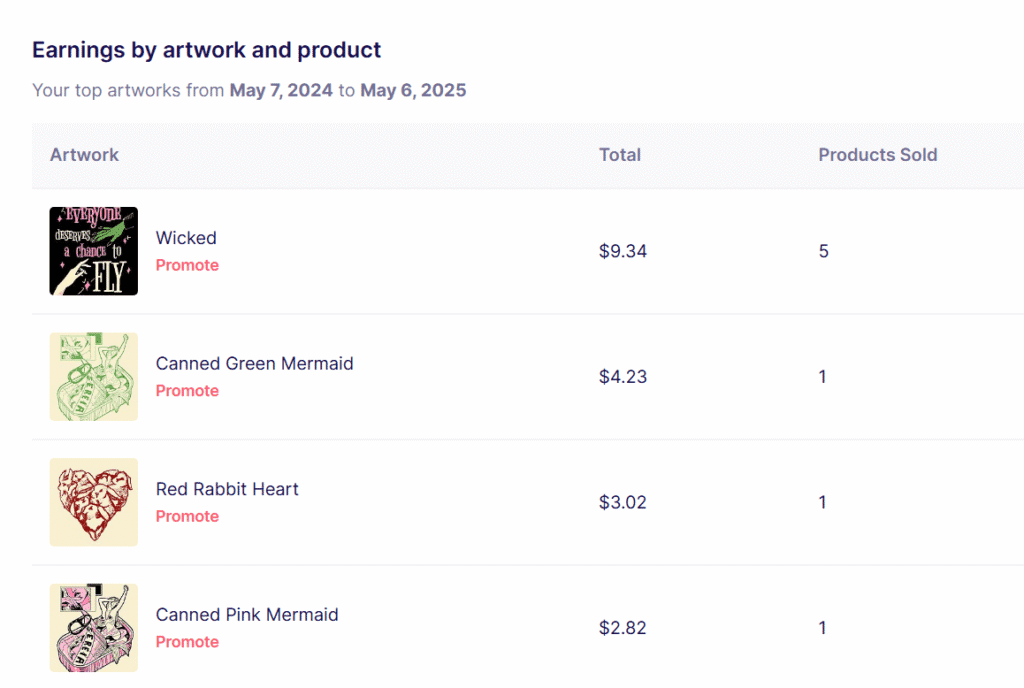Screen dimensions: 1024x688
Task: Open the Red Rabbit Heart thumbnail
Action: 93,502
